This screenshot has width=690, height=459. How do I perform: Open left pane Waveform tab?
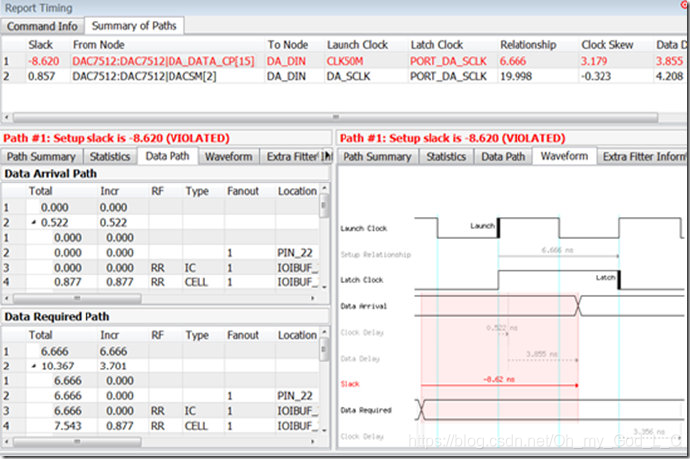tap(228, 157)
